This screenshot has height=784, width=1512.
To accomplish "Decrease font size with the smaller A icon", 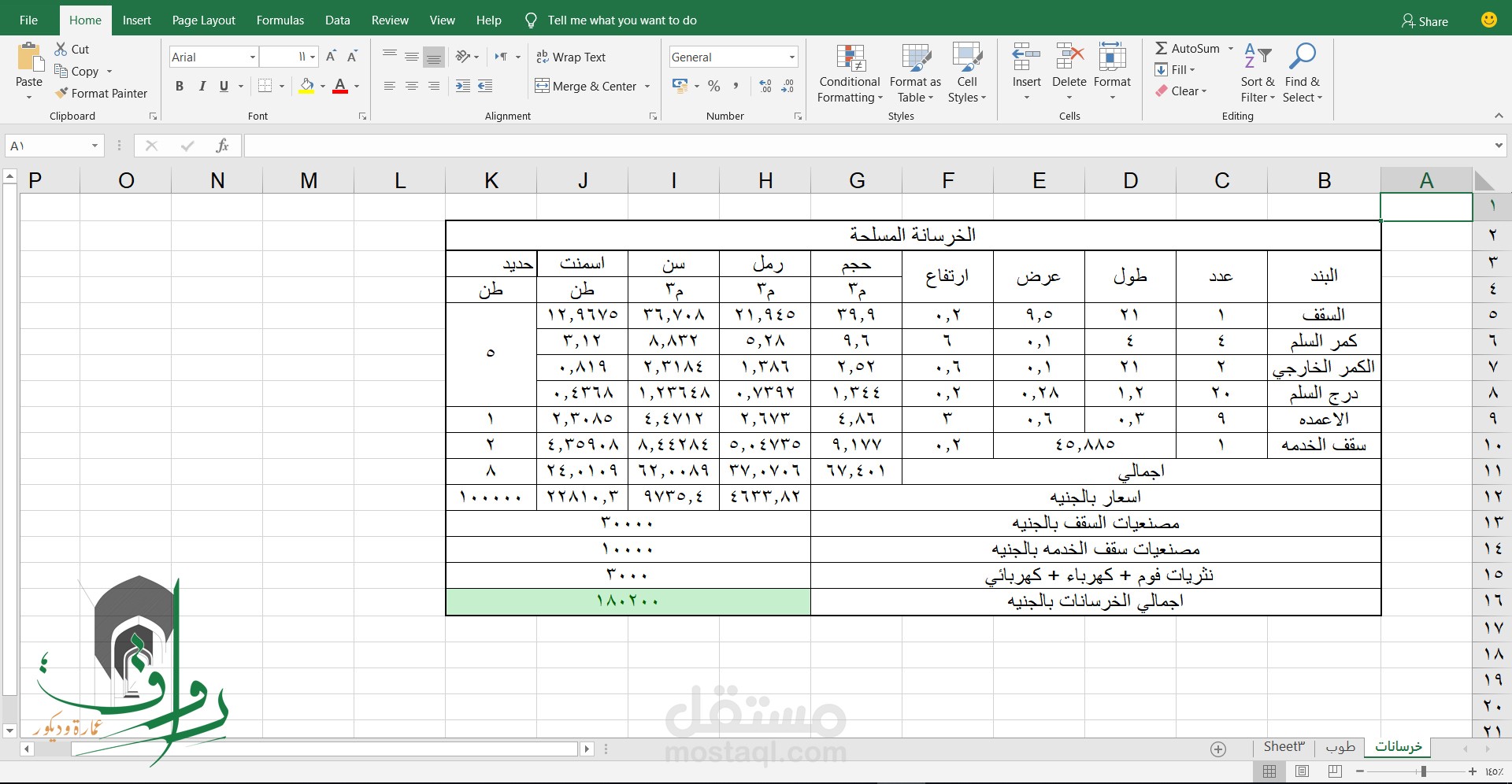I will tap(352, 57).
